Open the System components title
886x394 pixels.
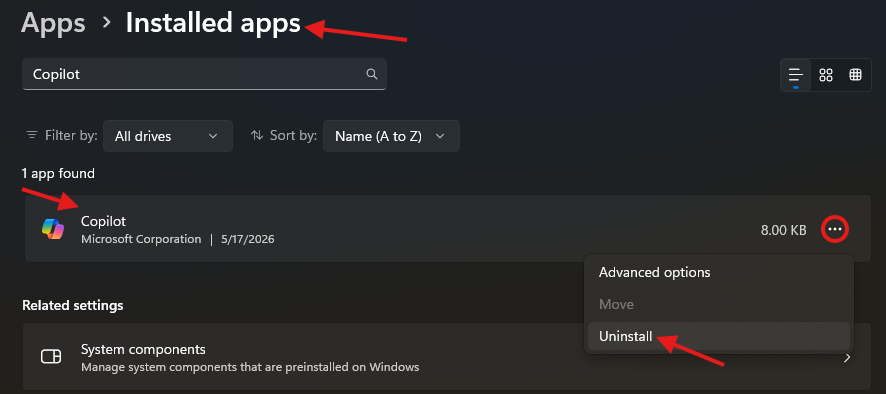[143, 349]
